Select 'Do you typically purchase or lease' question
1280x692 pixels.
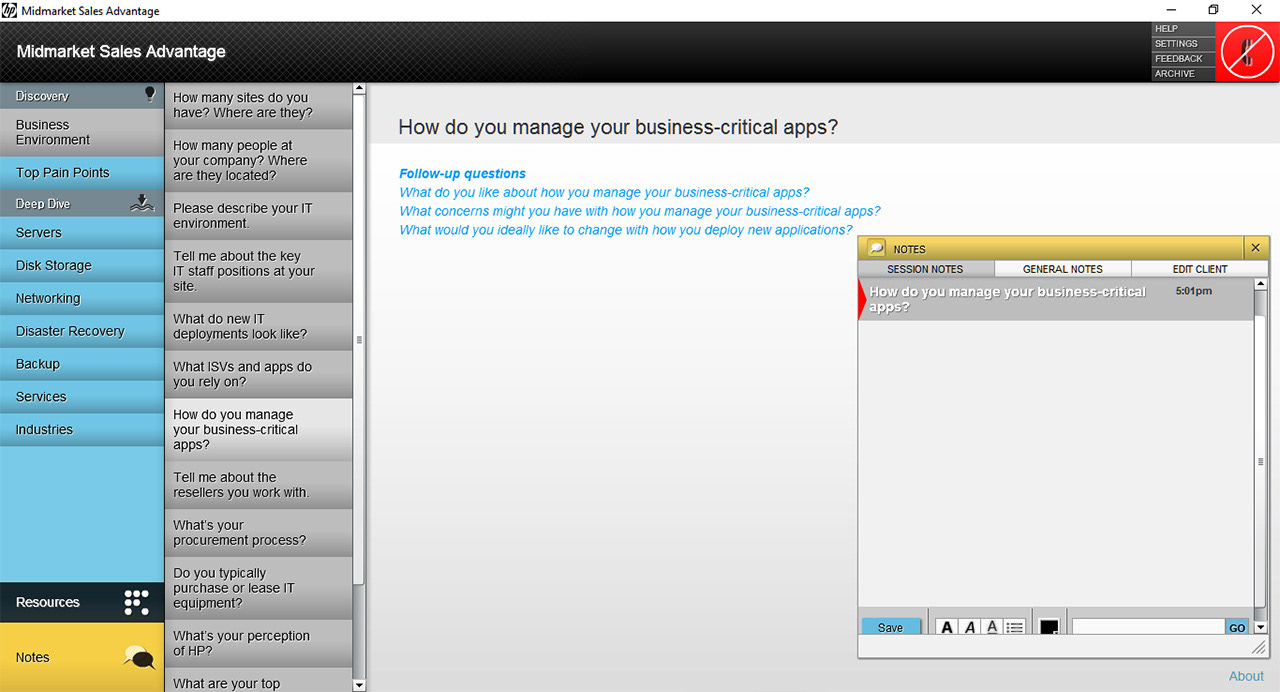(259, 587)
